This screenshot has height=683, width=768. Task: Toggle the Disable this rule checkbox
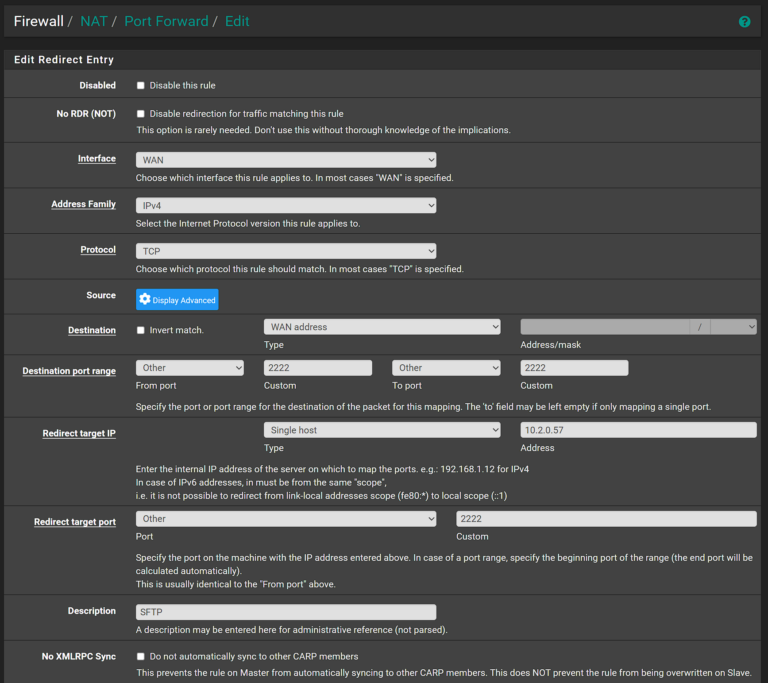(x=141, y=86)
